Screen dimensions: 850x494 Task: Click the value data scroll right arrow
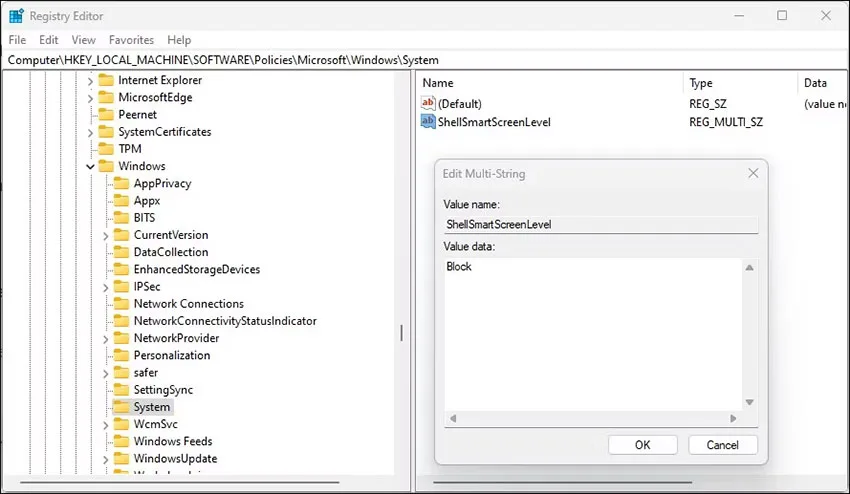(733, 419)
